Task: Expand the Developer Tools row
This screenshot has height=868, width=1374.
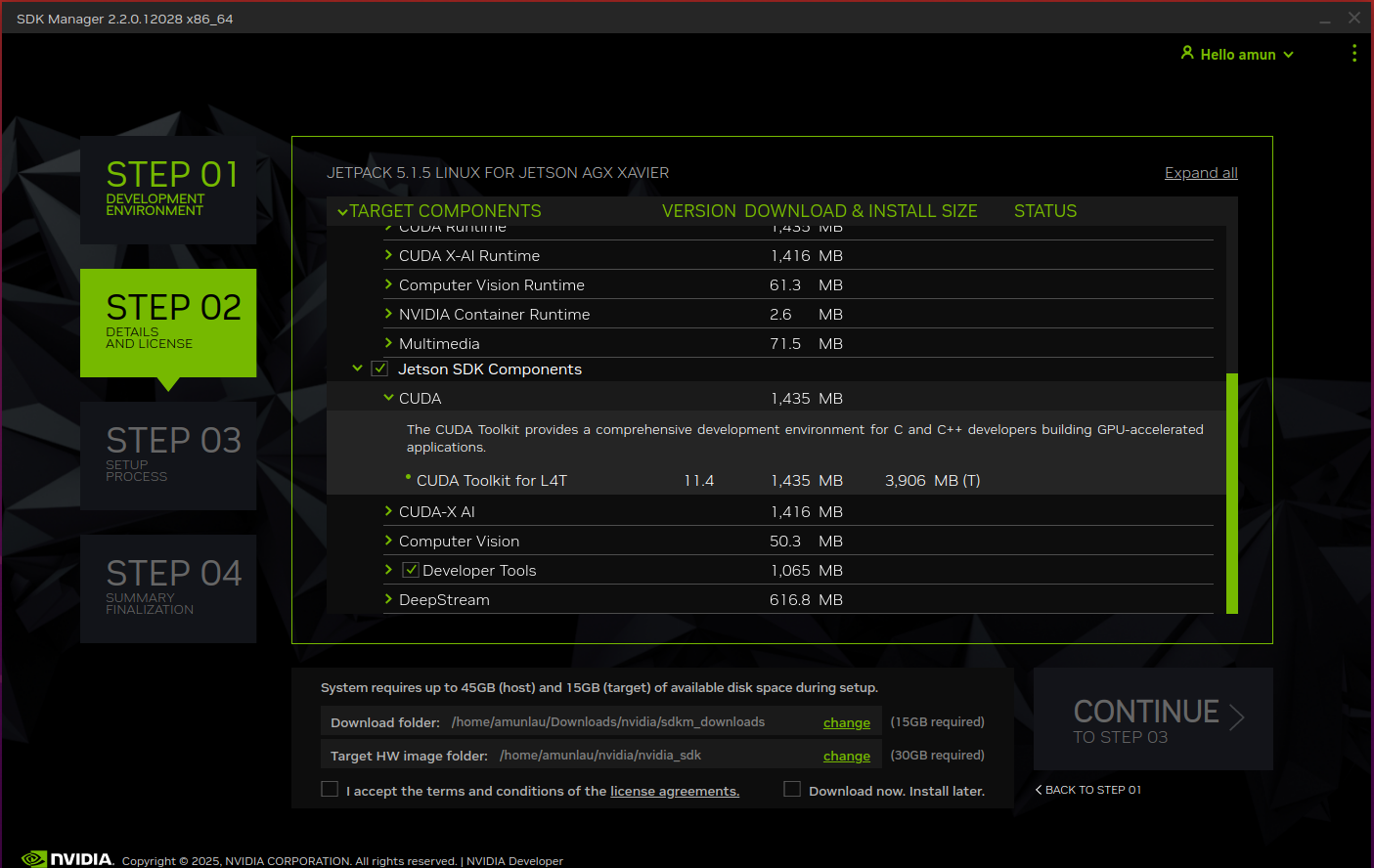Action: (388, 570)
